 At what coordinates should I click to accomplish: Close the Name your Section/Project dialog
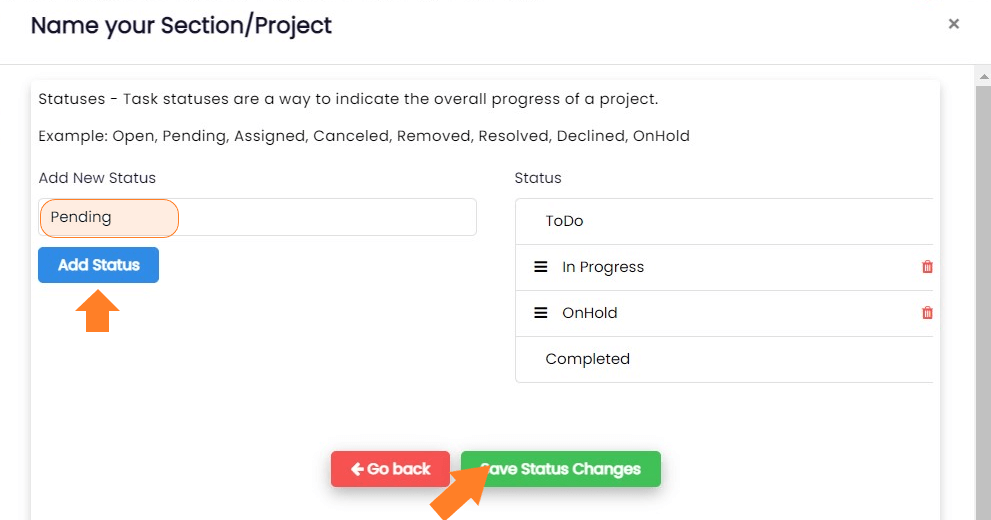[x=954, y=24]
